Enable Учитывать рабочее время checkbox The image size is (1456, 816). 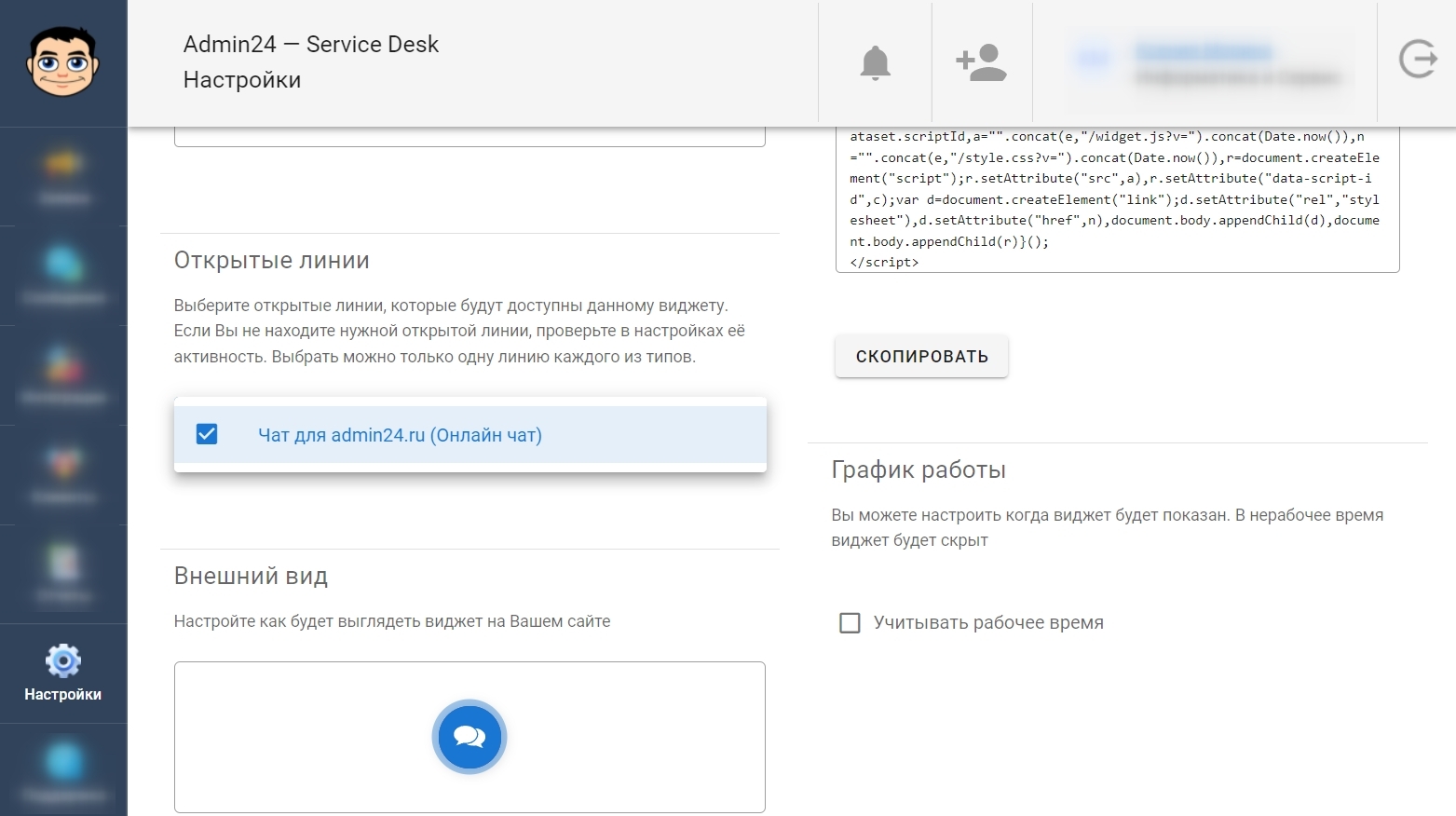850,622
